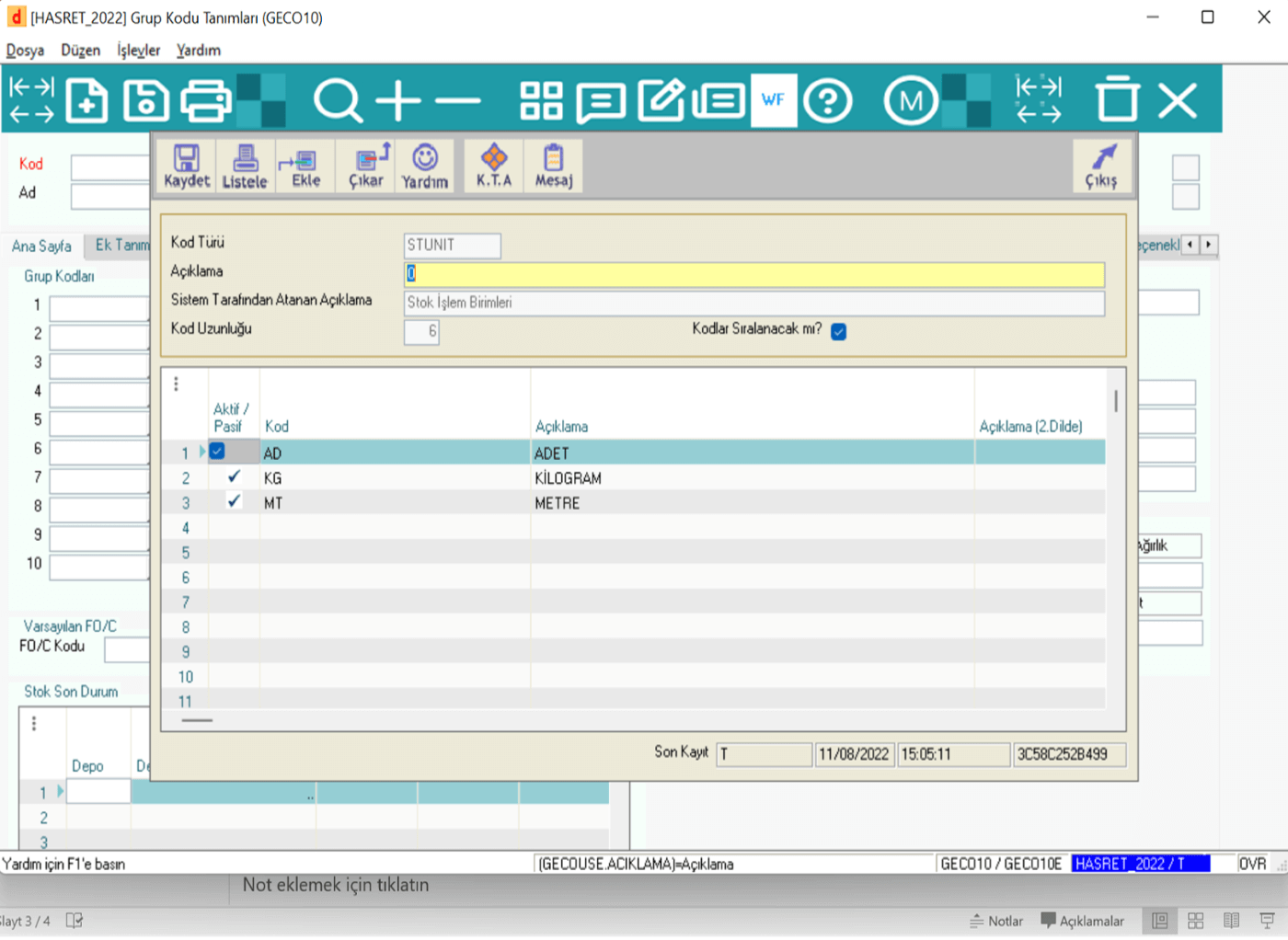Click the Kod column header
Image resolution: width=1288 pixels, height=940 pixels.
(x=277, y=427)
